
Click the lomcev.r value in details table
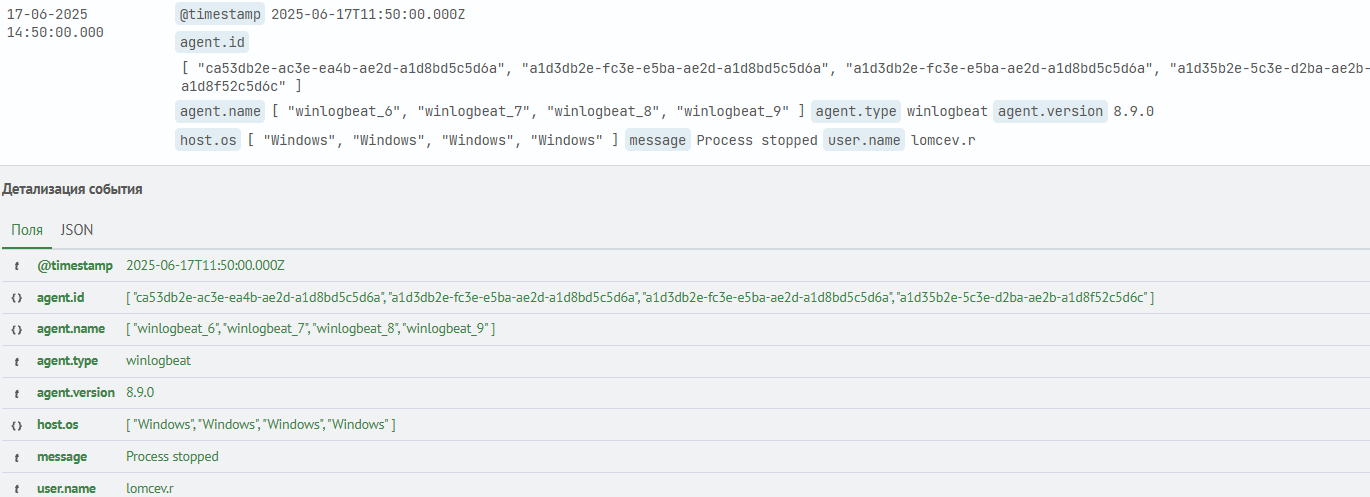point(150,489)
